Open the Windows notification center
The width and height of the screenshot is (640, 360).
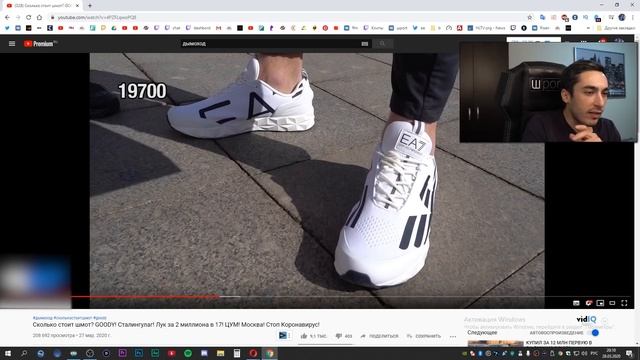(629, 353)
